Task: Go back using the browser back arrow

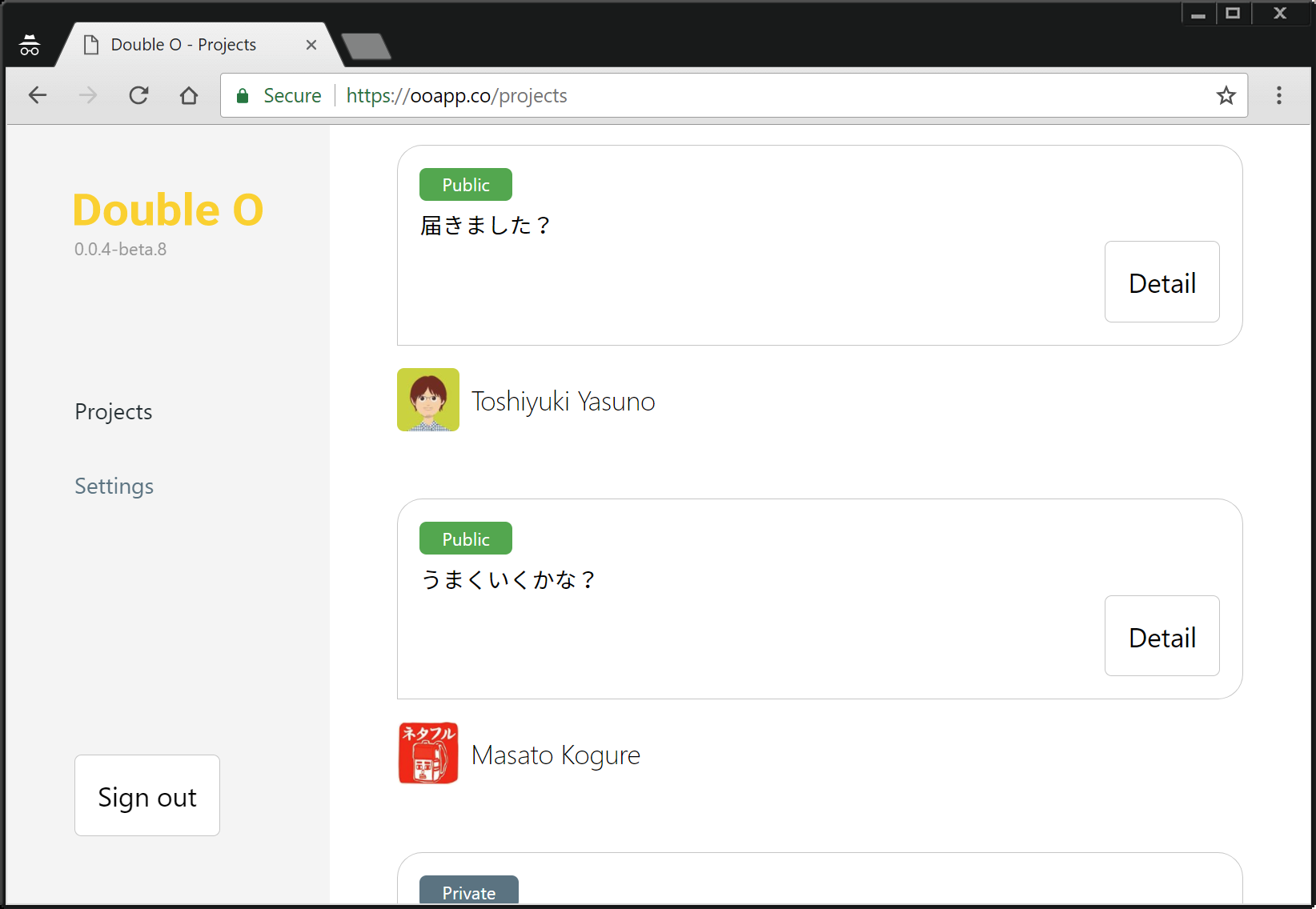Action: pyautogui.click(x=38, y=96)
